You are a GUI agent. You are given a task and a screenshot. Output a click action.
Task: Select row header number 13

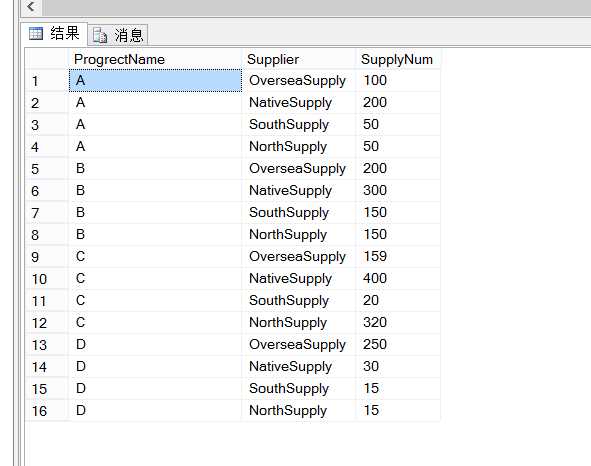(47, 345)
